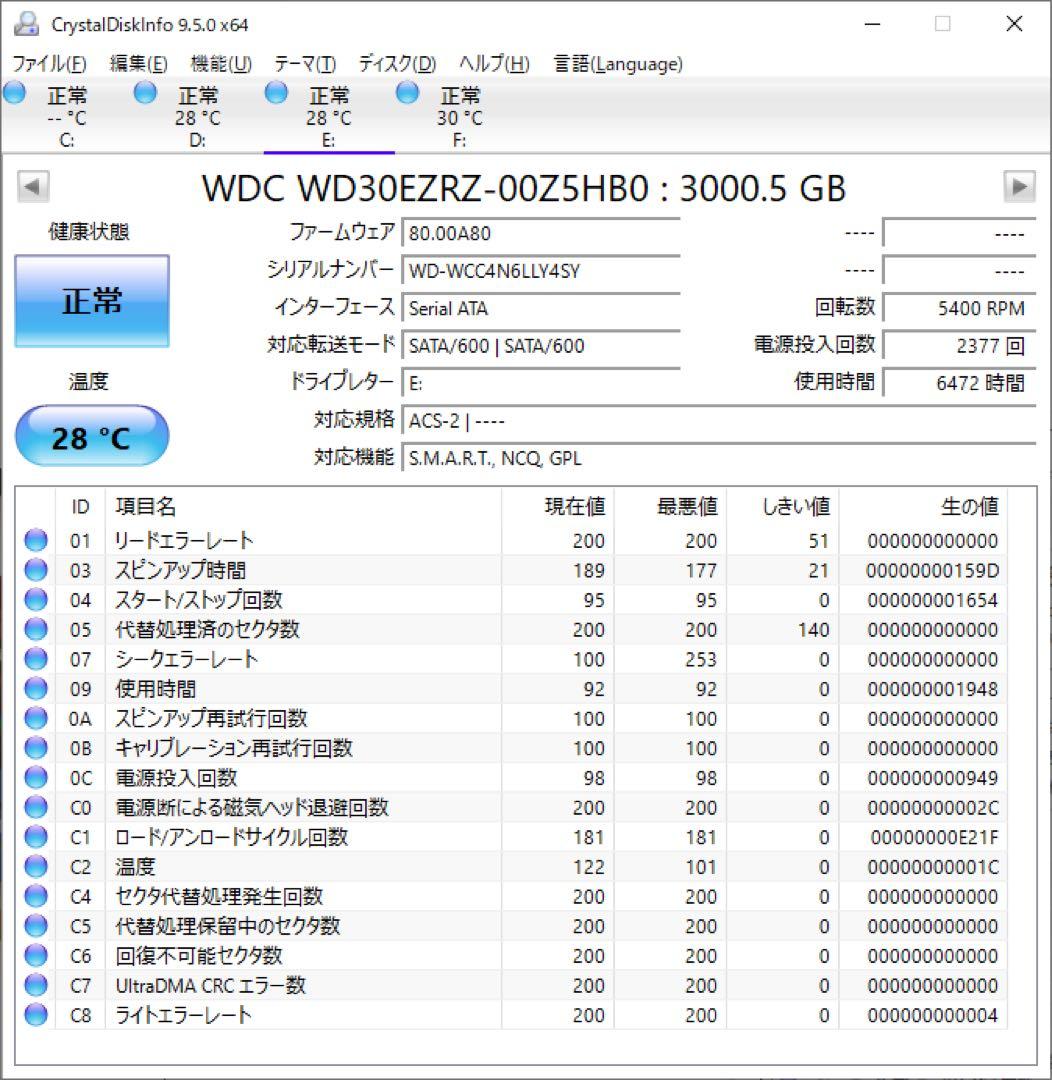Click the CrystalDiskInfo app icon in title bar
This screenshot has width=1052, height=1080.
pos(26,24)
